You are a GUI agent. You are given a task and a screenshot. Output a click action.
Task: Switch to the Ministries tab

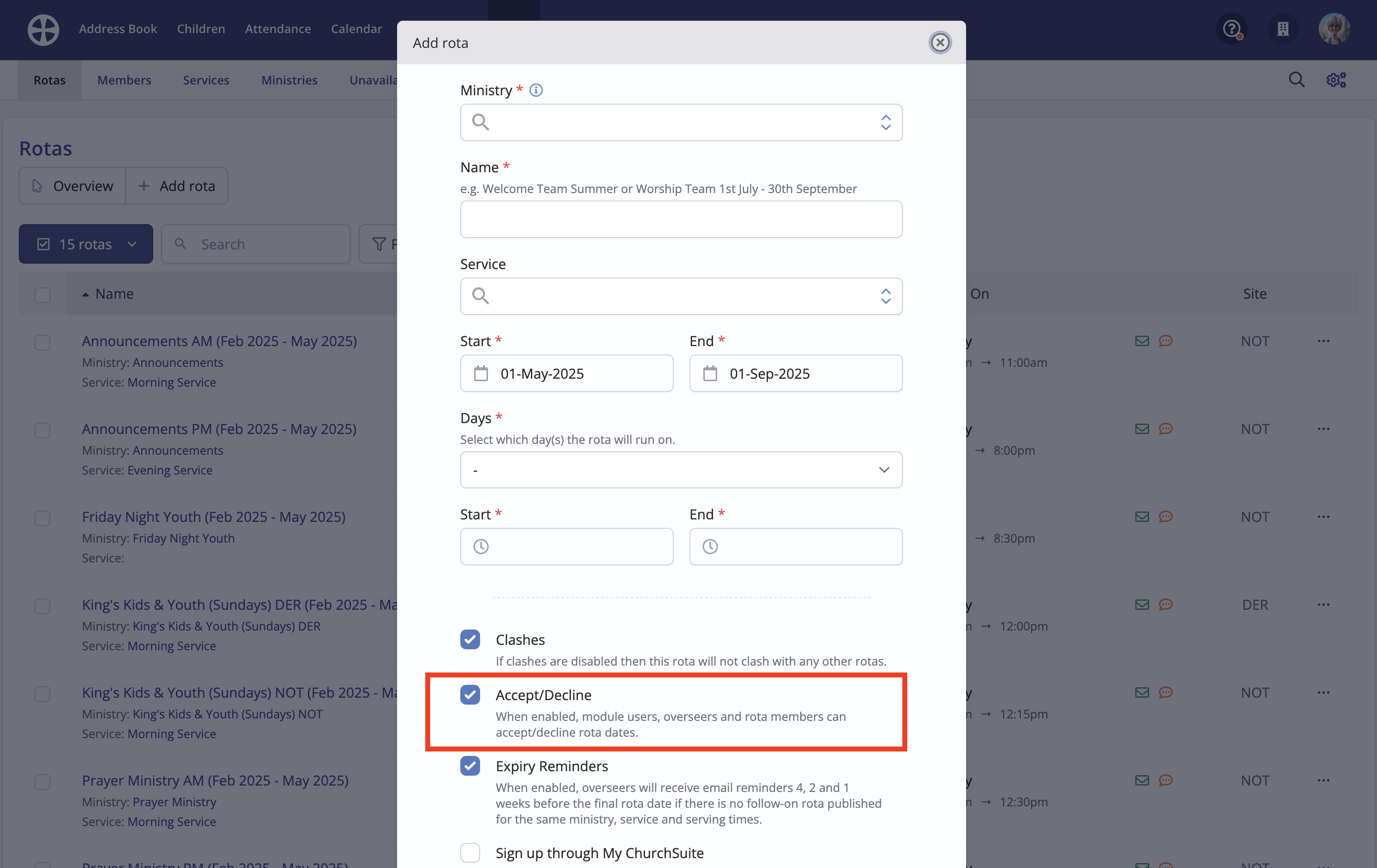(x=289, y=80)
